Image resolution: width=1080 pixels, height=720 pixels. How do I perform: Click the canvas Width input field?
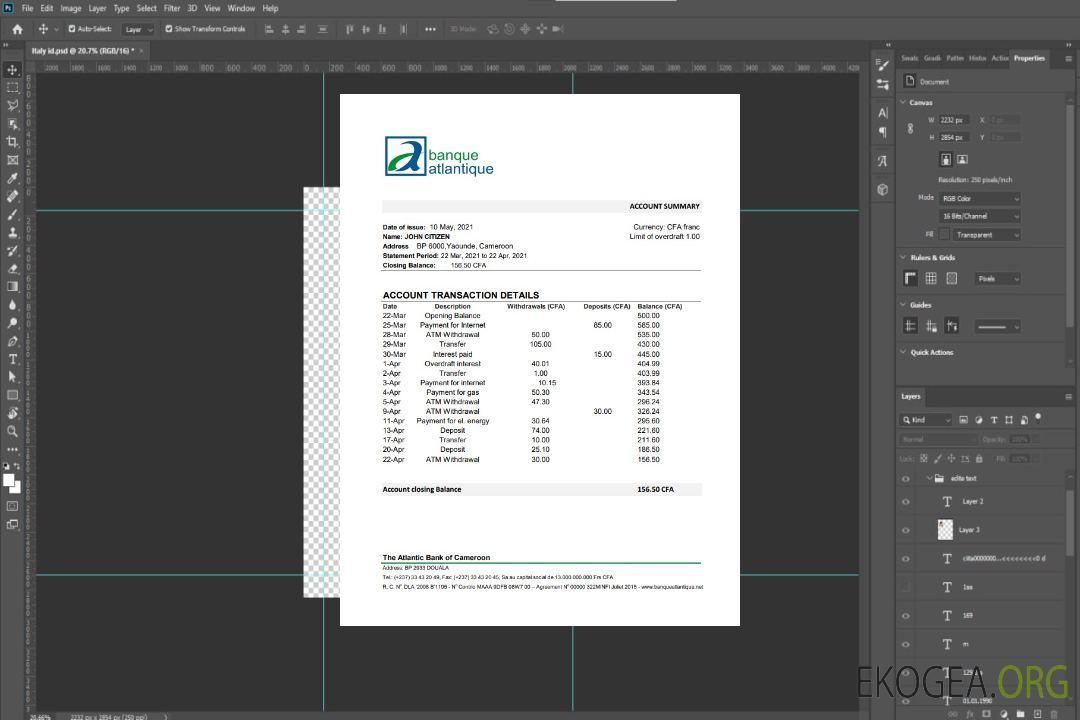(x=953, y=120)
